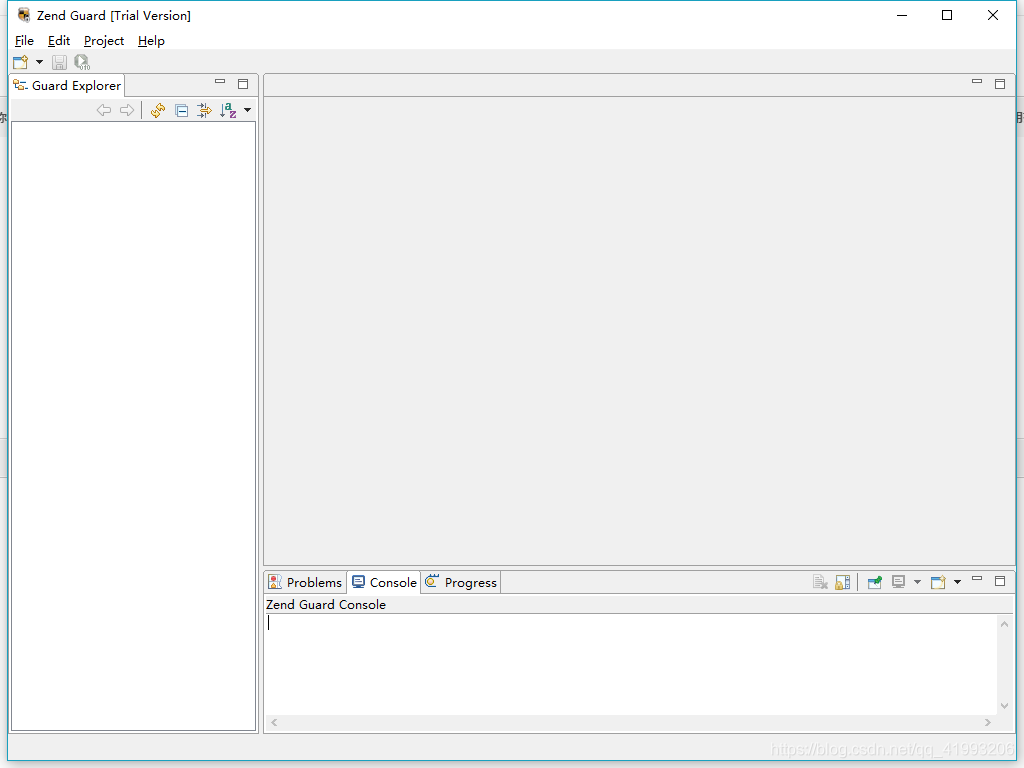Minimize the Guard Explorer panel

[220, 82]
